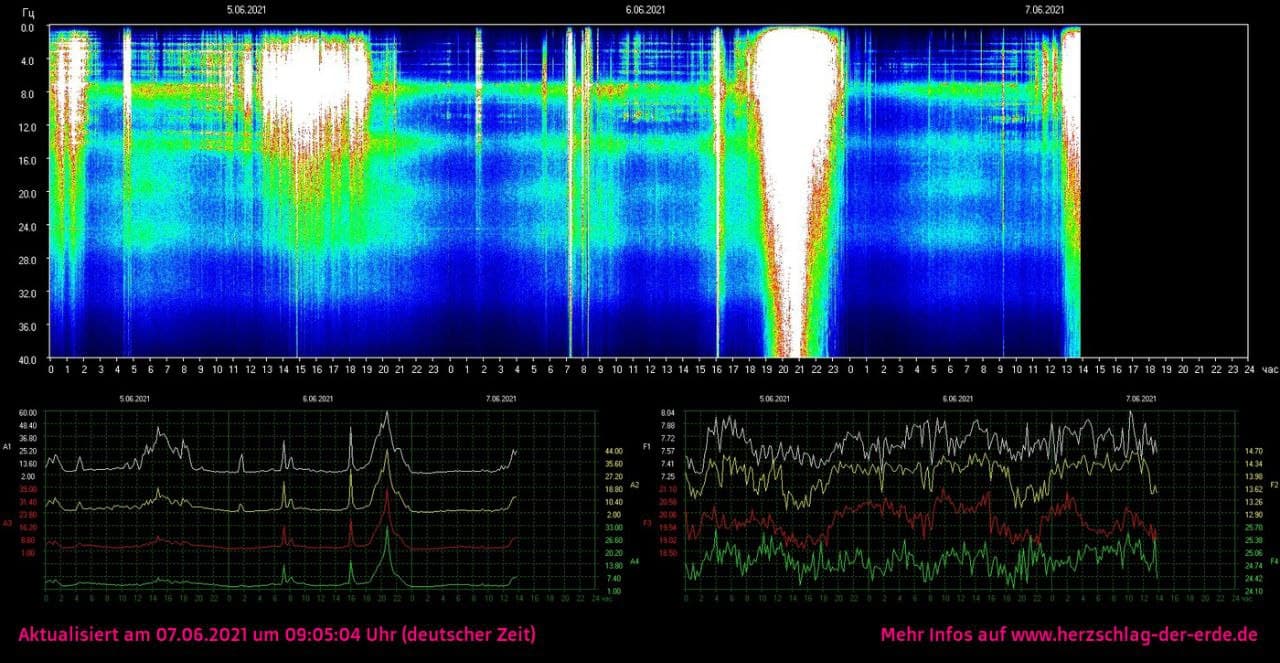Click the www.herzschlag-der-erde.de website text
Viewport: 1280px width, 663px height.
click(x=1133, y=635)
